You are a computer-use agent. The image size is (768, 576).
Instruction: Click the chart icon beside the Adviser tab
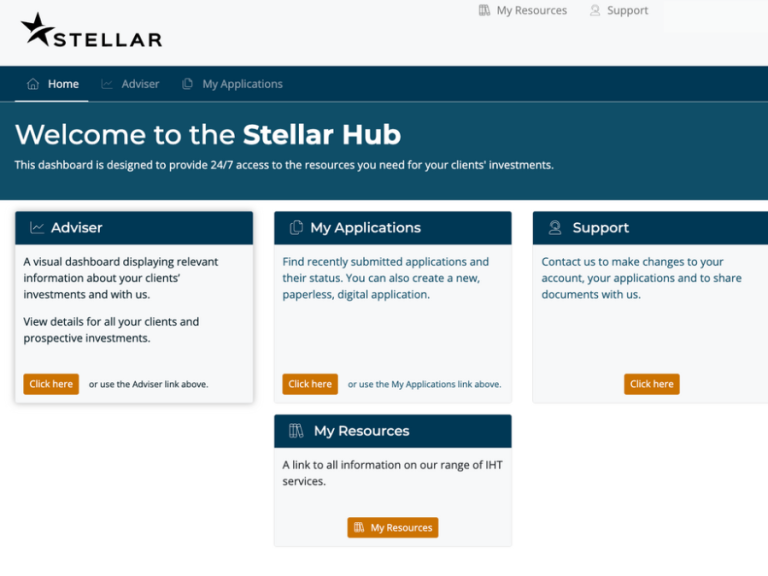tap(107, 84)
